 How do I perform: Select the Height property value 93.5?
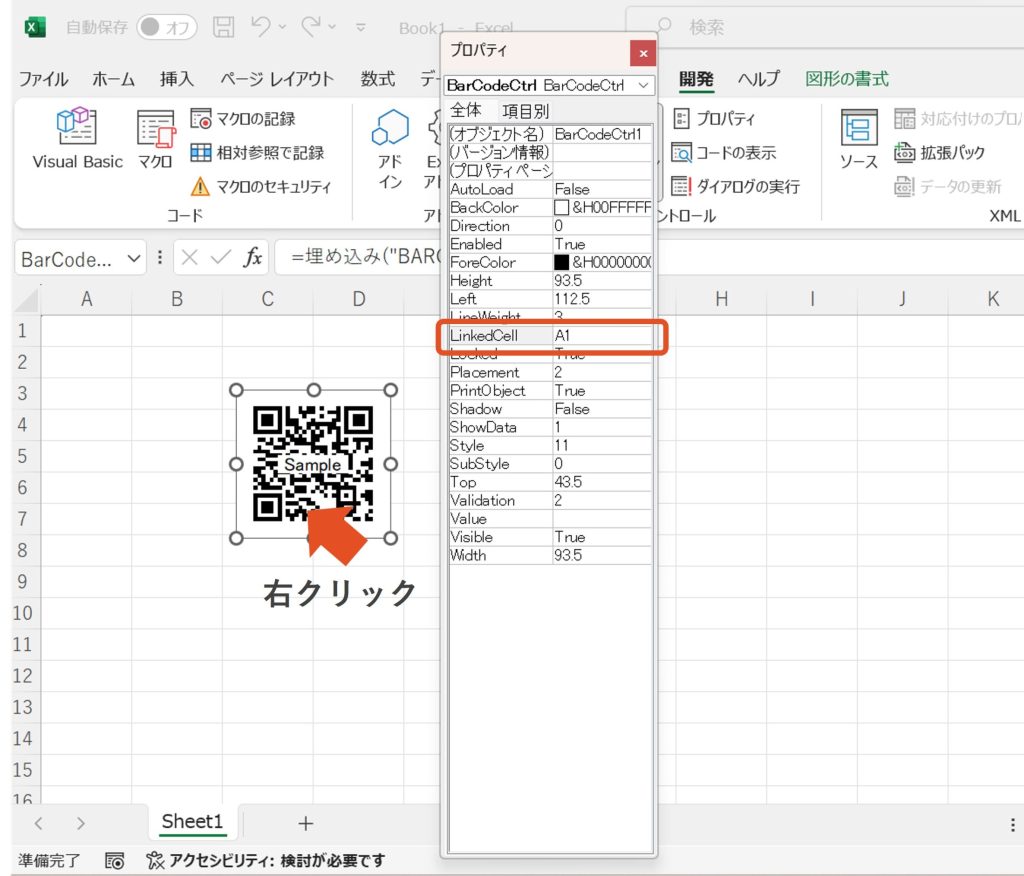click(x=602, y=281)
